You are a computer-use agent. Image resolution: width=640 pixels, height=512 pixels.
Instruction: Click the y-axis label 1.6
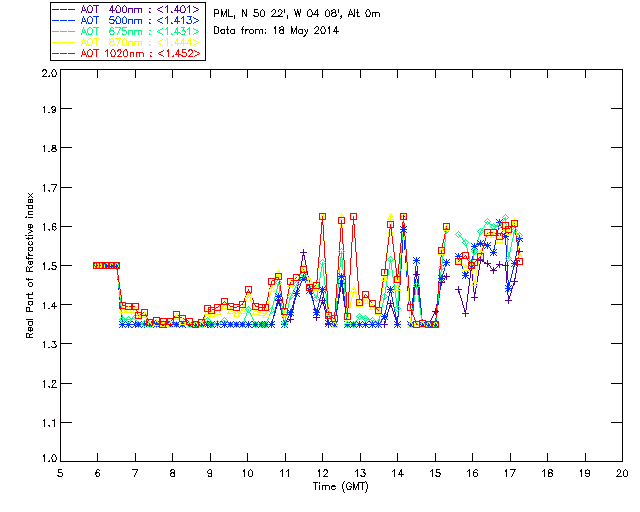coord(49,227)
